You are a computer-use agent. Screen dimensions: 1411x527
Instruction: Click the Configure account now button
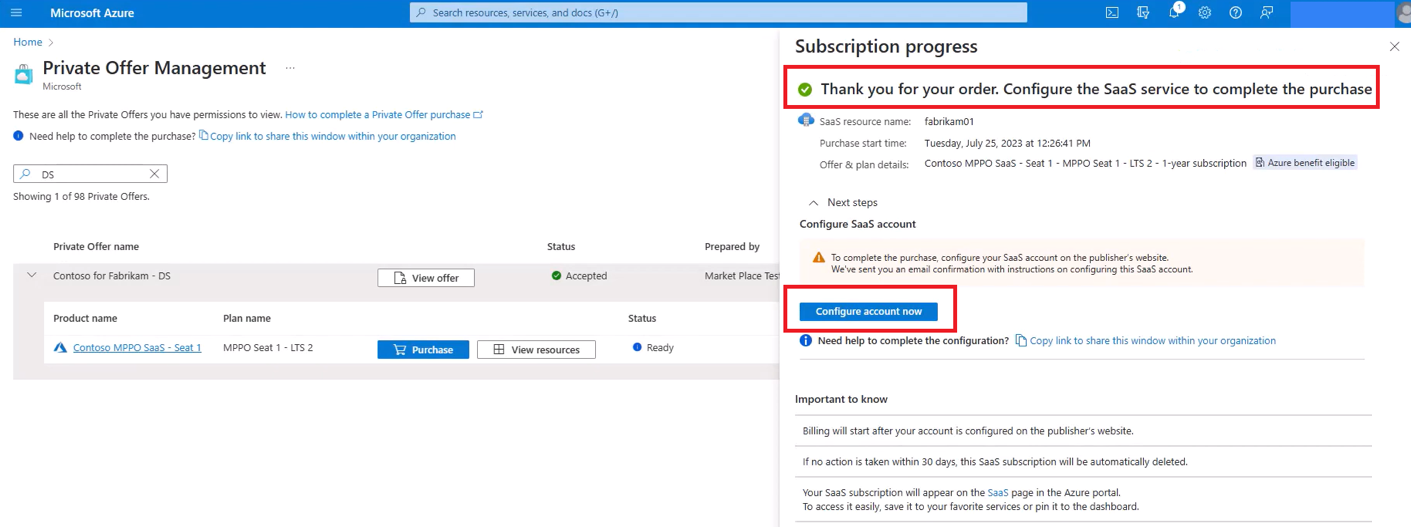tap(868, 312)
